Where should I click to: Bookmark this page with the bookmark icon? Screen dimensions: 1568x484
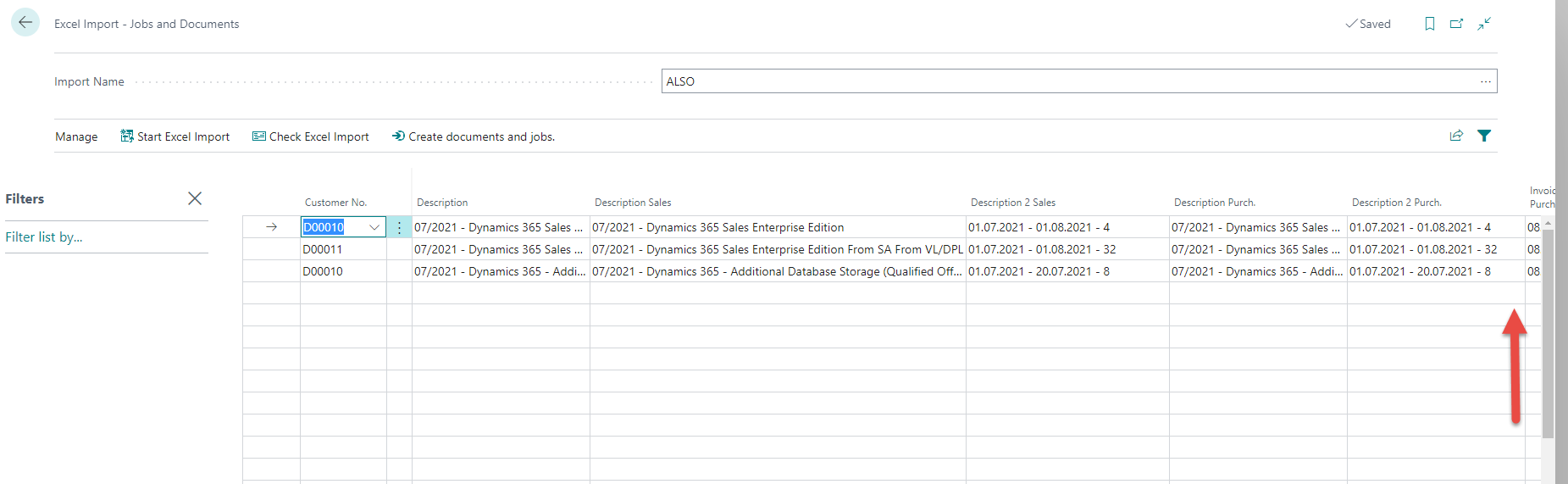(x=1430, y=24)
